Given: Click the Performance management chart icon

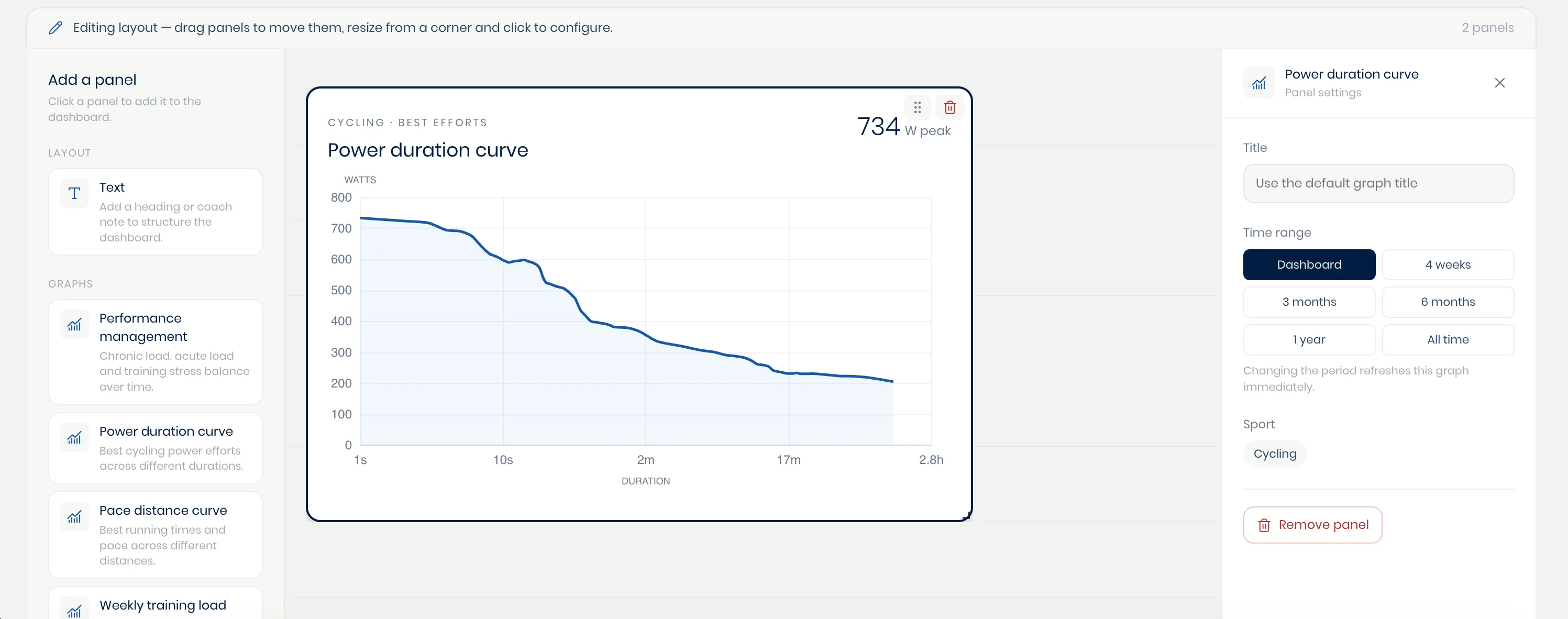Looking at the screenshot, I should pyautogui.click(x=74, y=324).
